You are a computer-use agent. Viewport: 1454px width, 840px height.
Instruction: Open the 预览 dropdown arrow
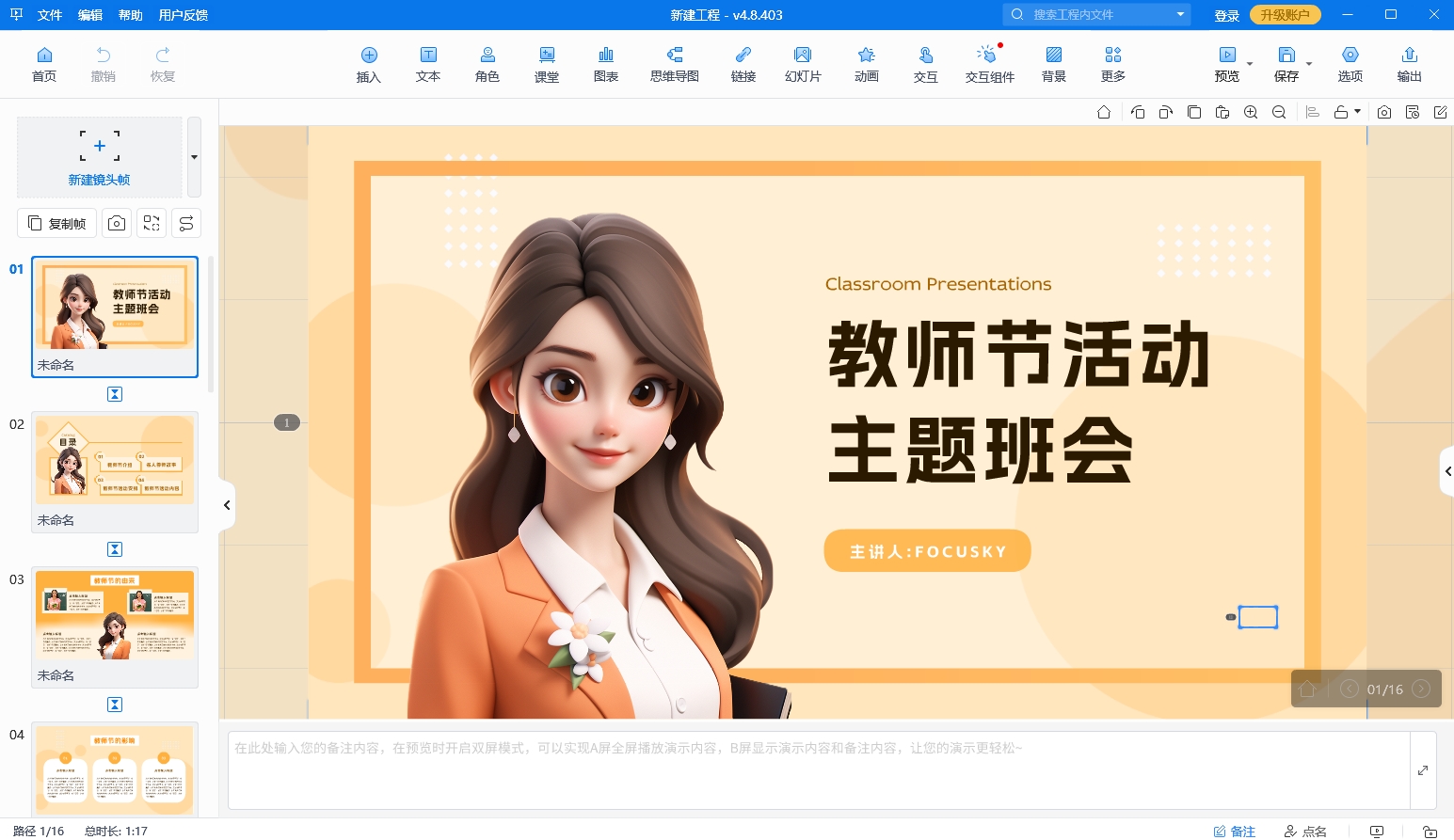[x=1250, y=64]
